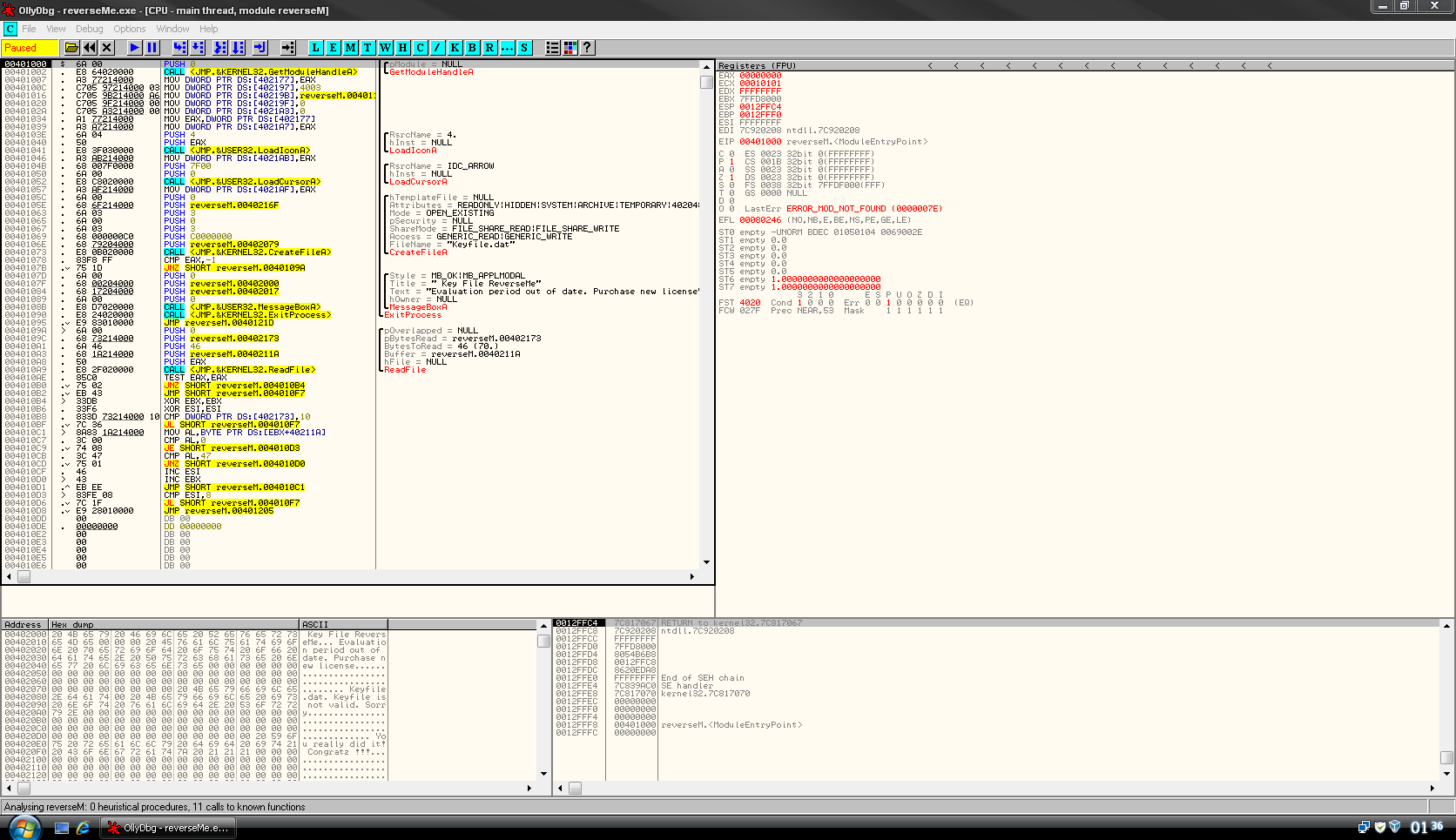
Task: Open the Debug menu
Action: [x=89, y=29]
